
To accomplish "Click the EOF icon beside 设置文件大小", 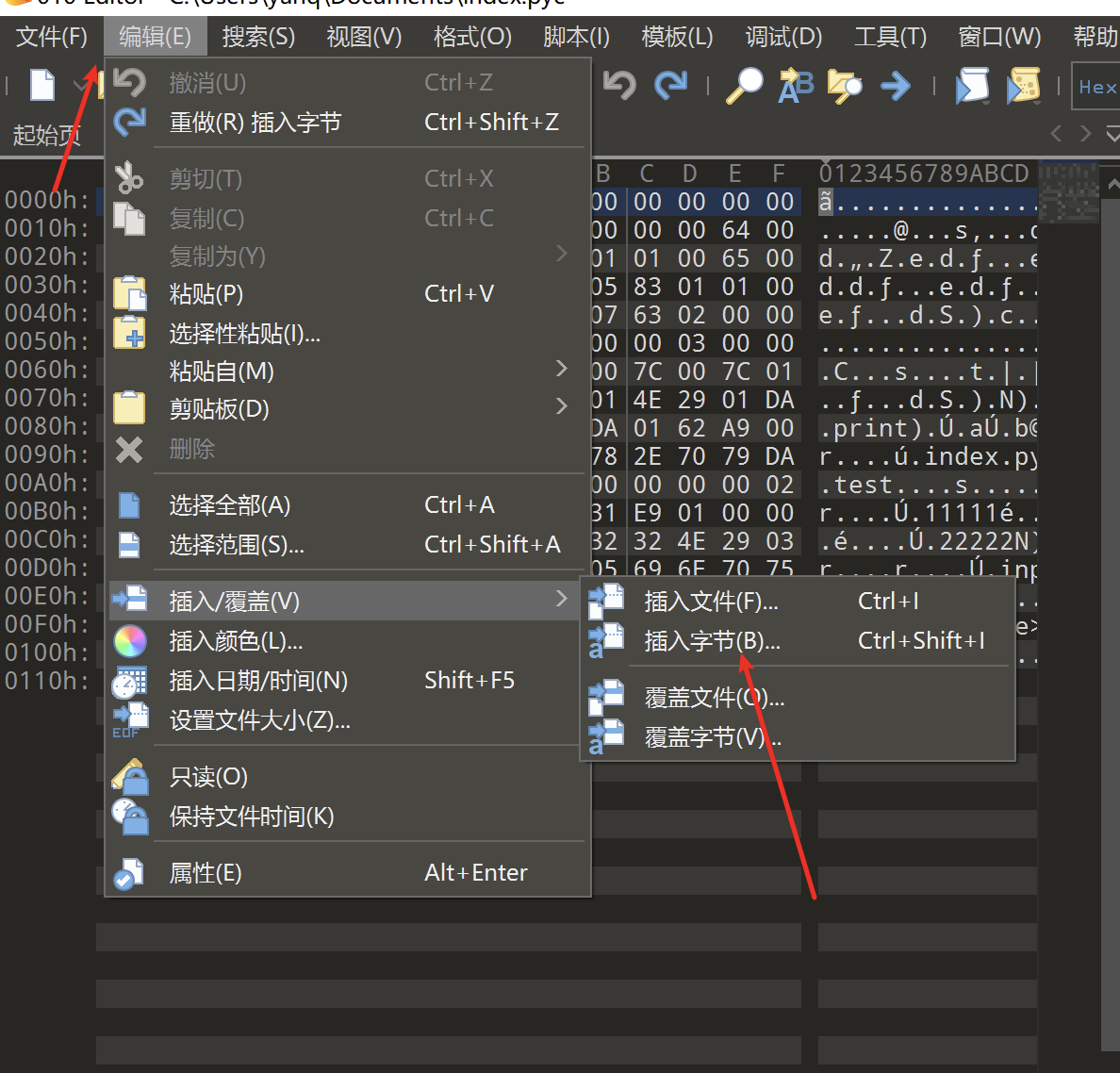I will point(129,720).
